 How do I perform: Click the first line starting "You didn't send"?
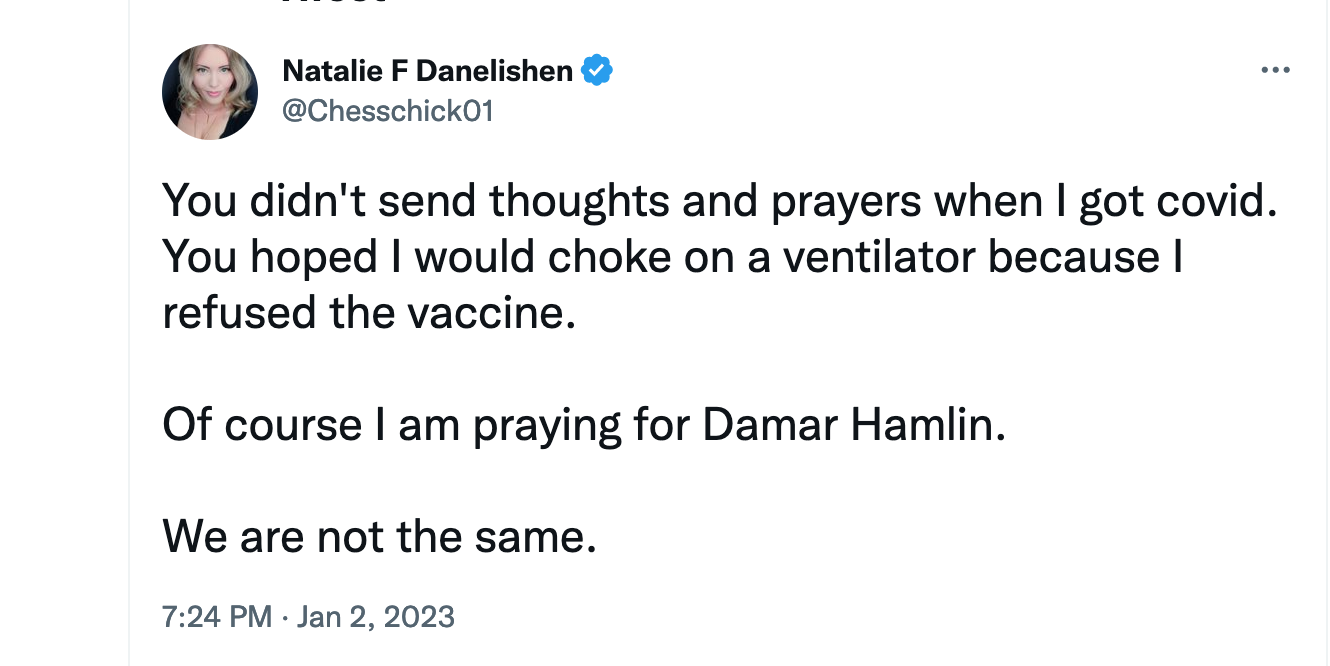pyautogui.click(x=720, y=202)
